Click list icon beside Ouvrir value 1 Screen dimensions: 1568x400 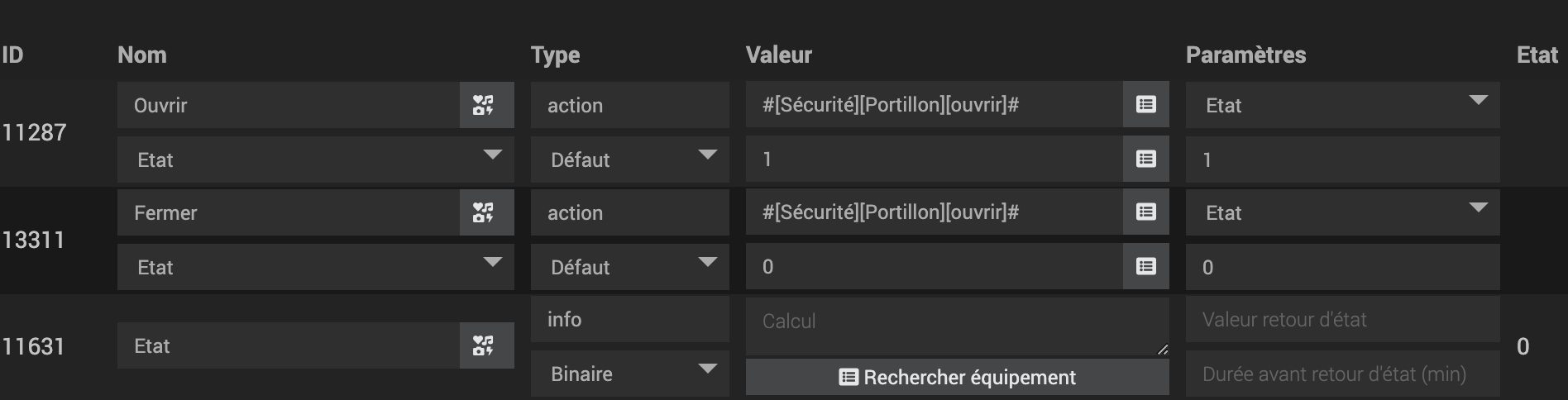(1145, 160)
